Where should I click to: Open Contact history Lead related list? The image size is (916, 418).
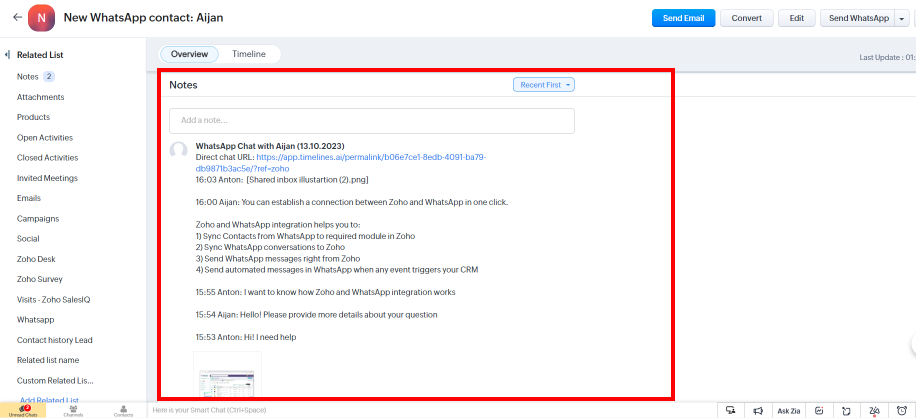55,340
